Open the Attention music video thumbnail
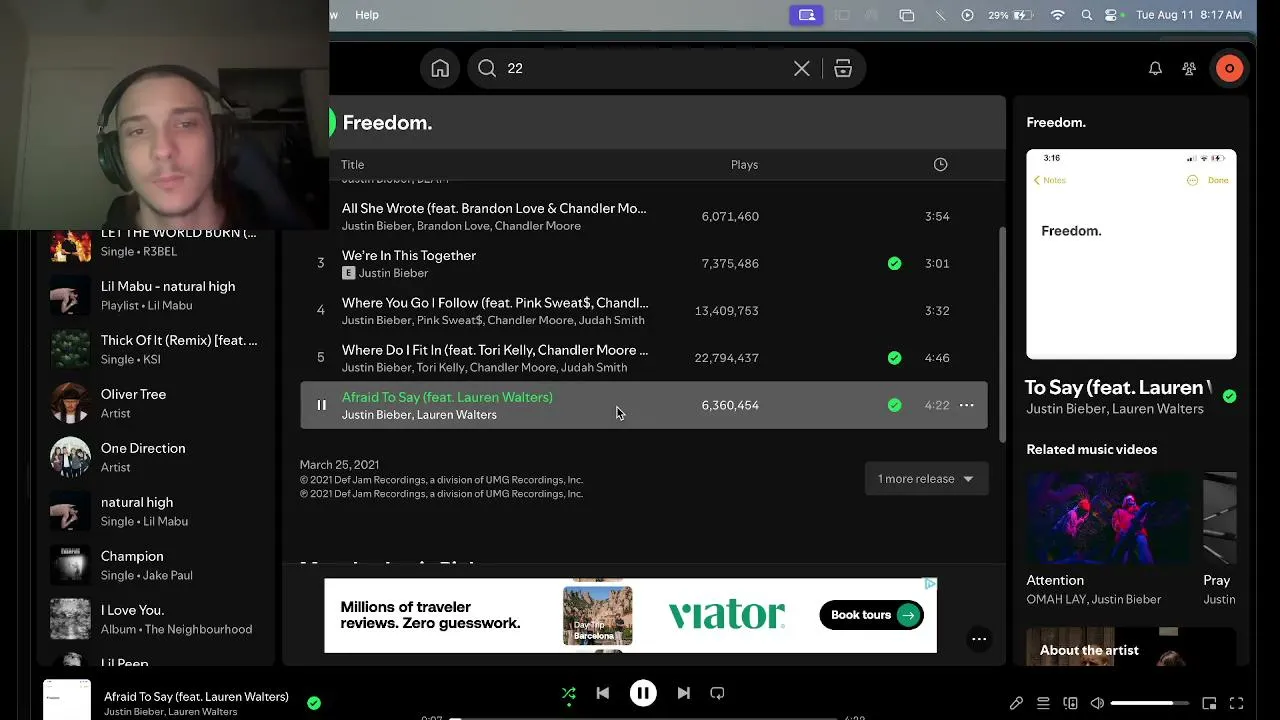The height and width of the screenshot is (720, 1280). [x=1108, y=518]
